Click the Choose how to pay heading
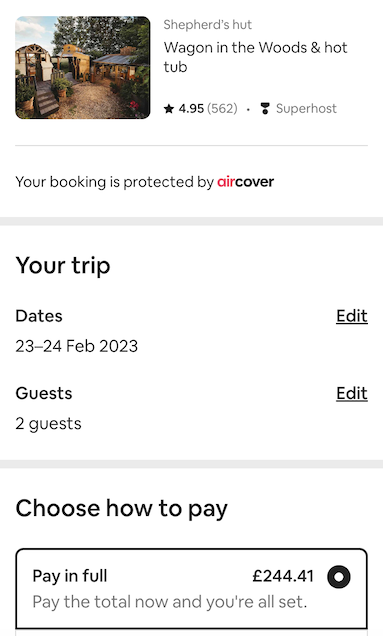Screen dimensions: 383x636 [122, 509]
